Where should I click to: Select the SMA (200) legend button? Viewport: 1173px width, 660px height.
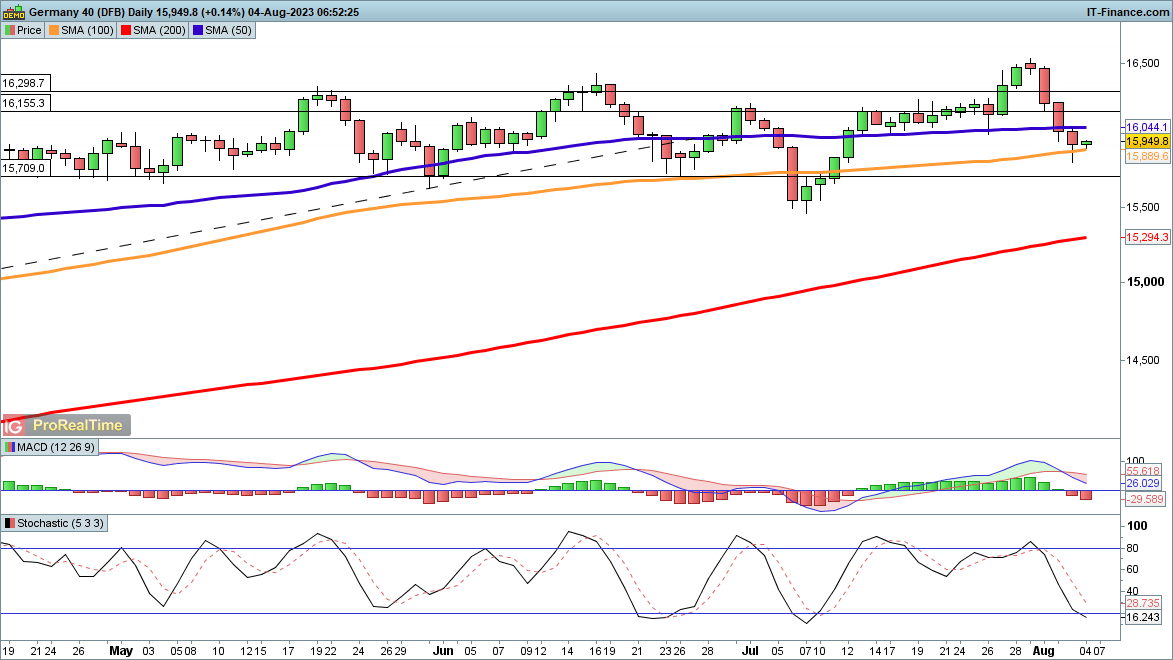[x=153, y=31]
